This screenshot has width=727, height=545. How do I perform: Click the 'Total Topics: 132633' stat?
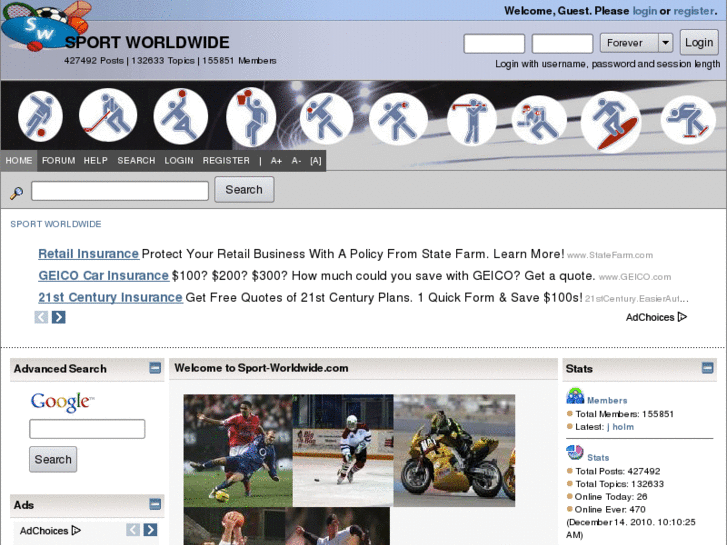[x=619, y=484]
